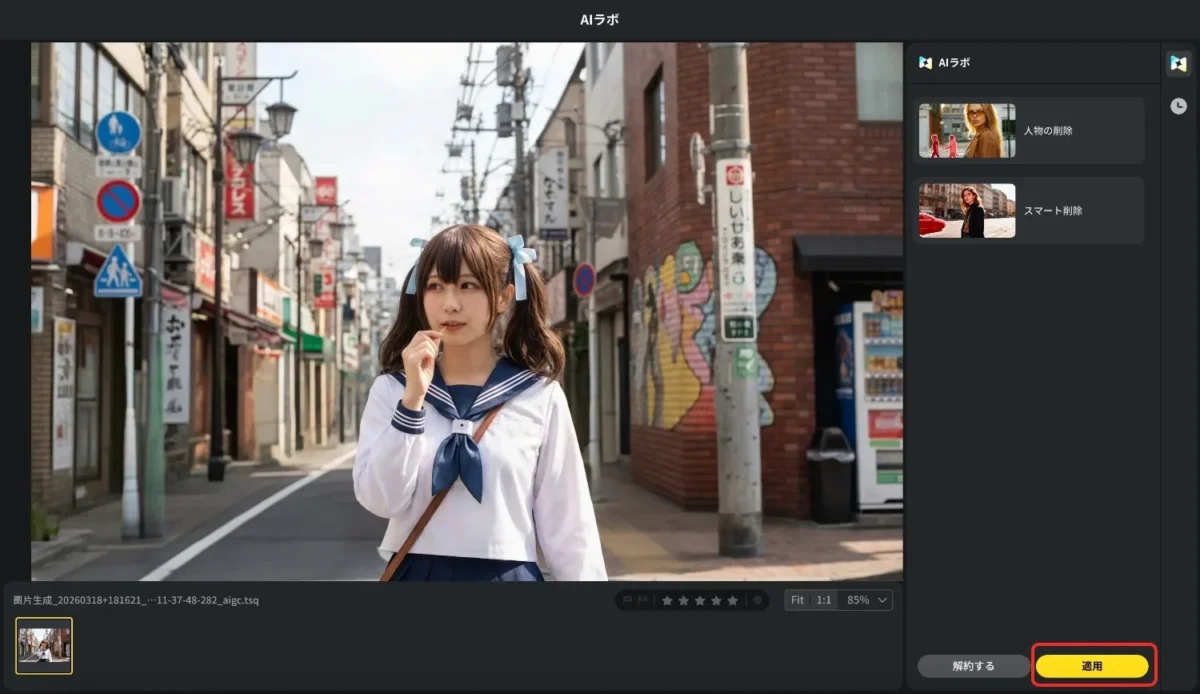Screen dimensions: 1200x694
Task: Open the history clock icon
Action: tap(1179, 105)
